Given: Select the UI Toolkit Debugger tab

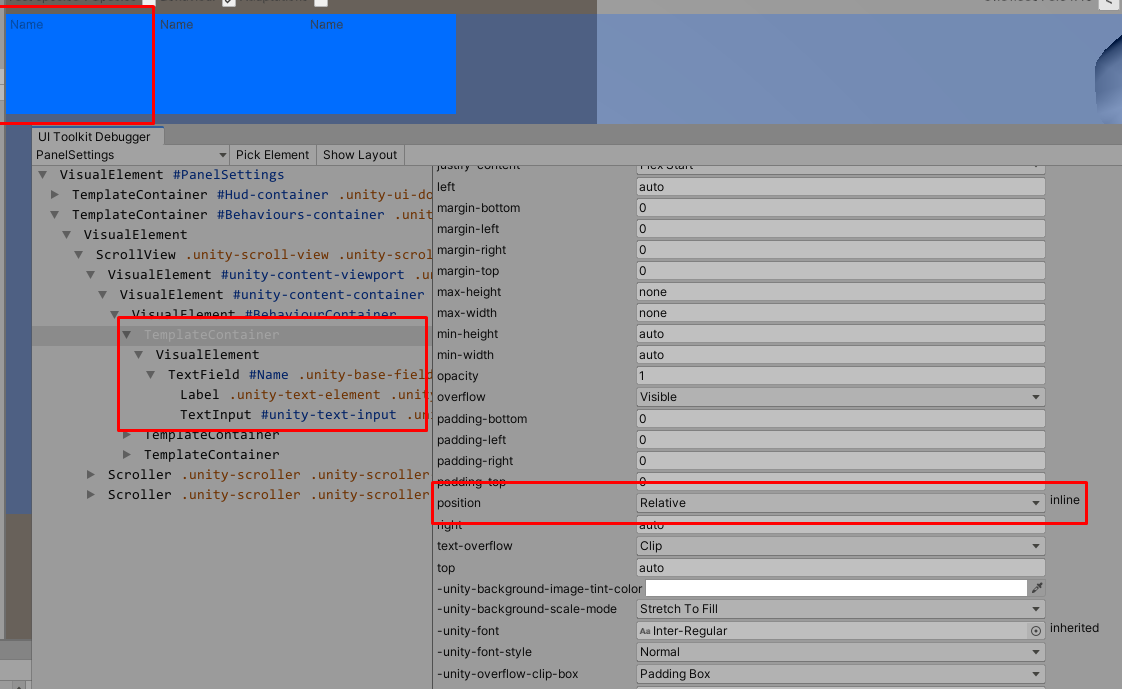Looking at the screenshot, I should coord(97,136).
